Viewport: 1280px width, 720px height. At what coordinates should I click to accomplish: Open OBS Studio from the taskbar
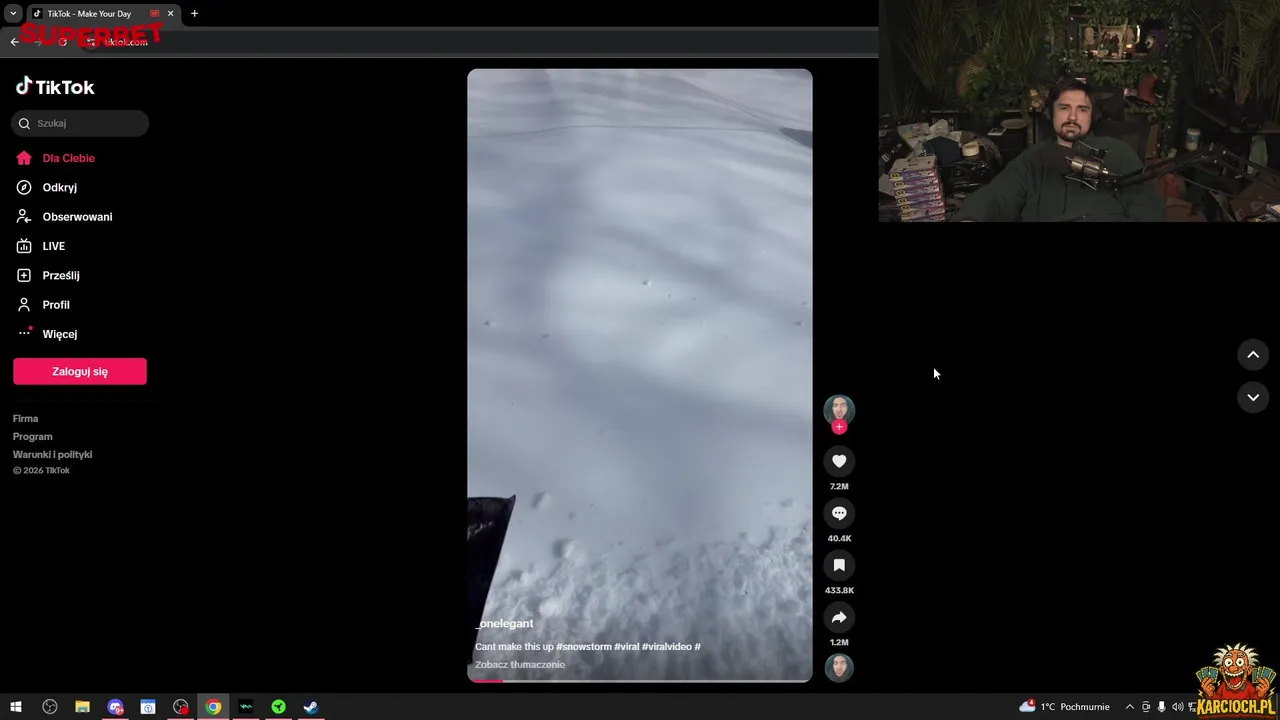[x=49, y=707]
